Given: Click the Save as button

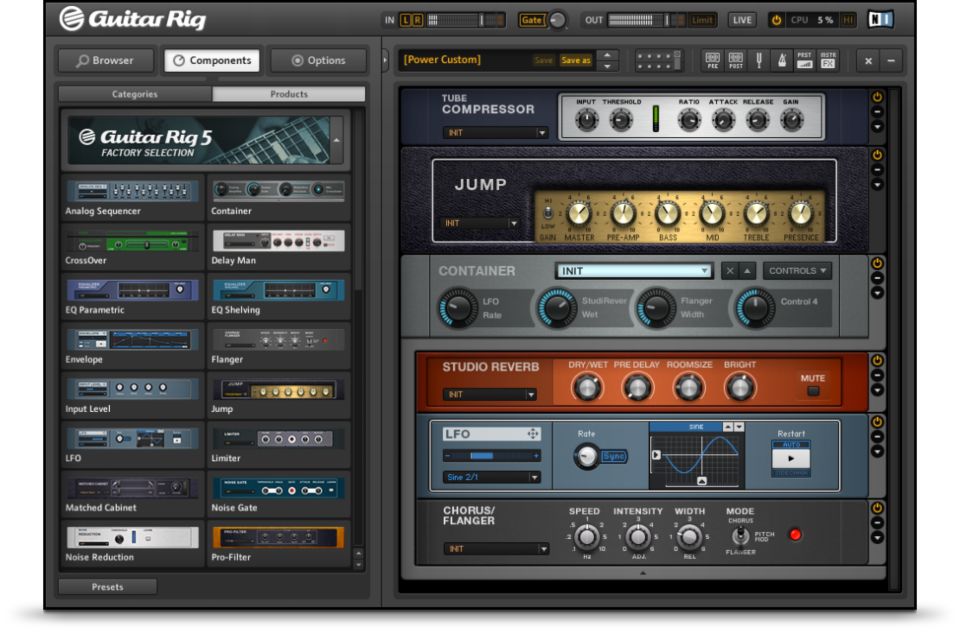Looking at the screenshot, I should click(x=576, y=60).
